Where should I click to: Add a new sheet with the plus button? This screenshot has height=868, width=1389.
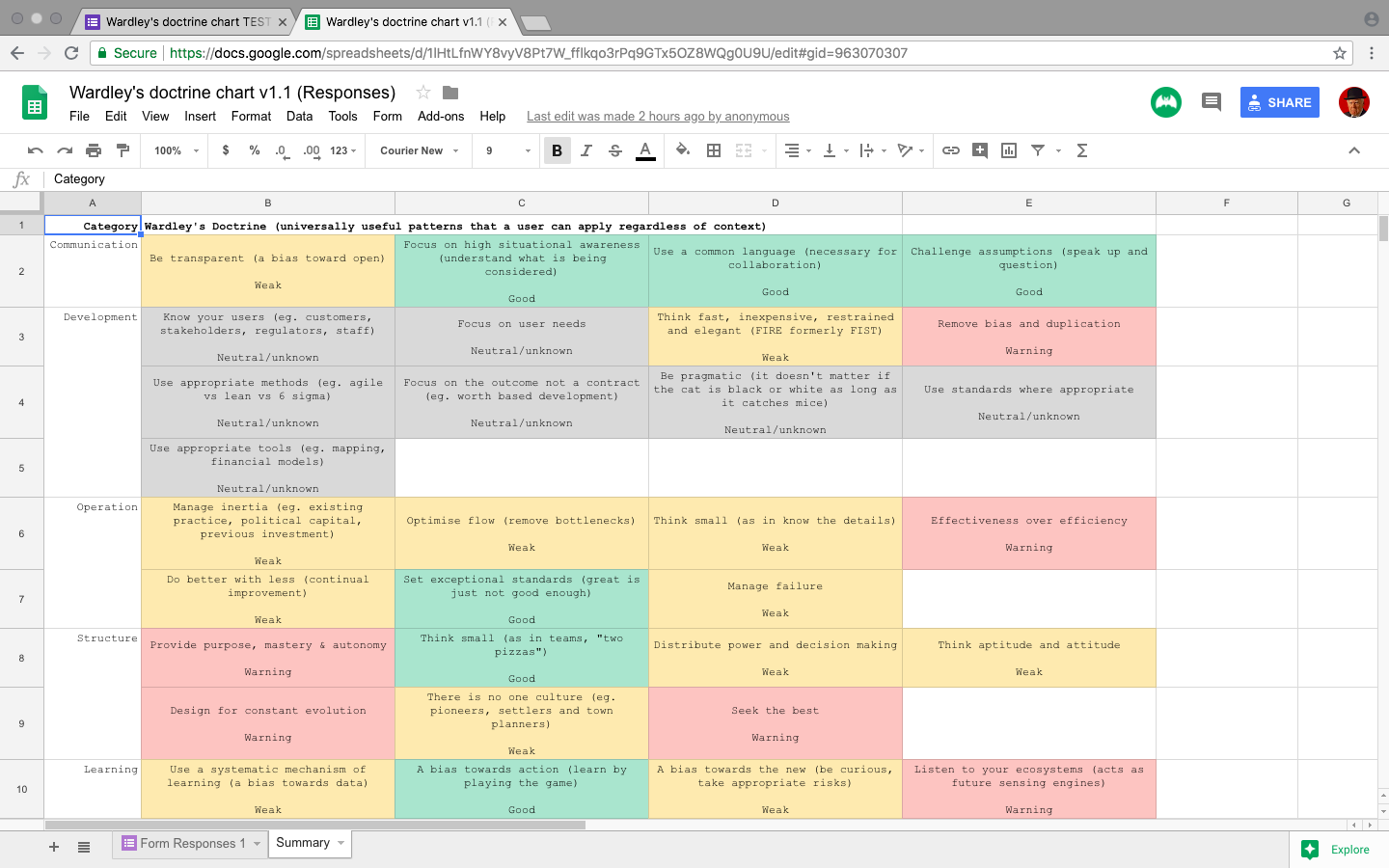click(53, 847)
